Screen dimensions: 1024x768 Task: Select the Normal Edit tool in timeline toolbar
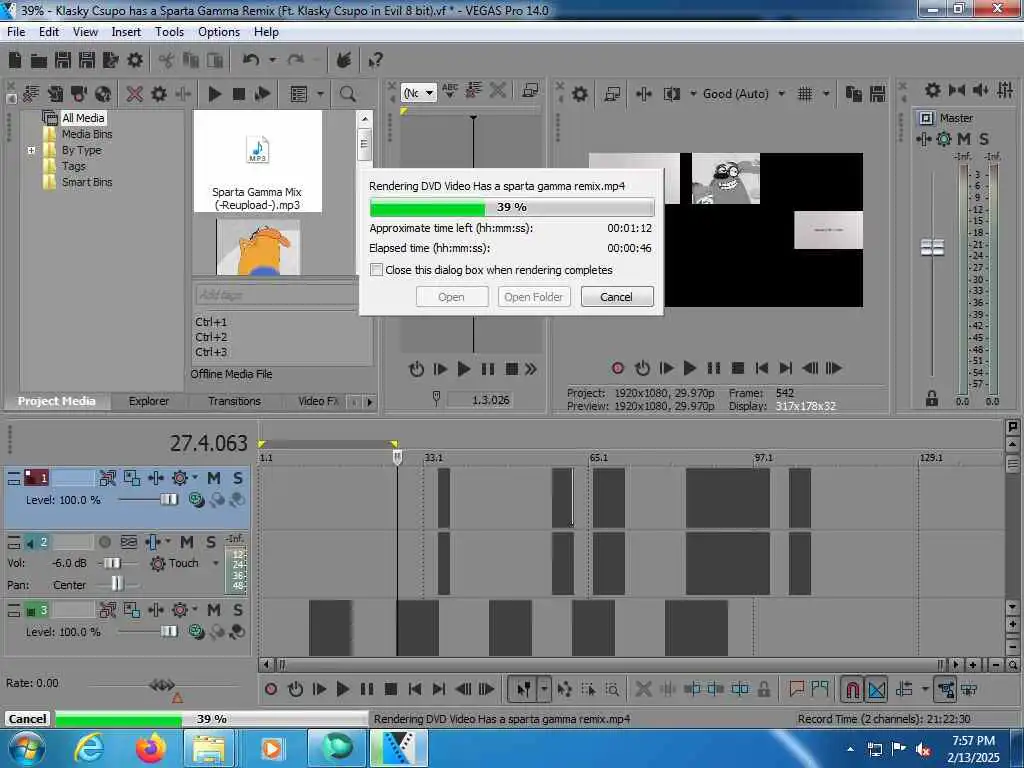[524, 689]
